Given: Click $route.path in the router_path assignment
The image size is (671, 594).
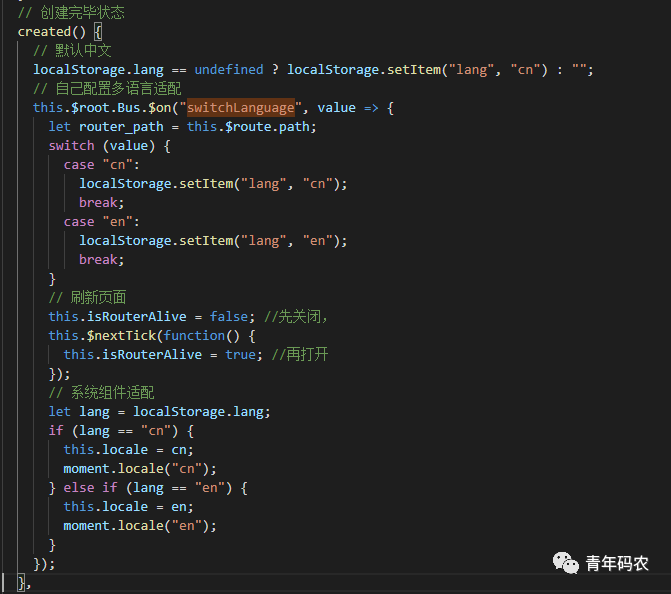Looking at the screenshot, I should point(267,127).
